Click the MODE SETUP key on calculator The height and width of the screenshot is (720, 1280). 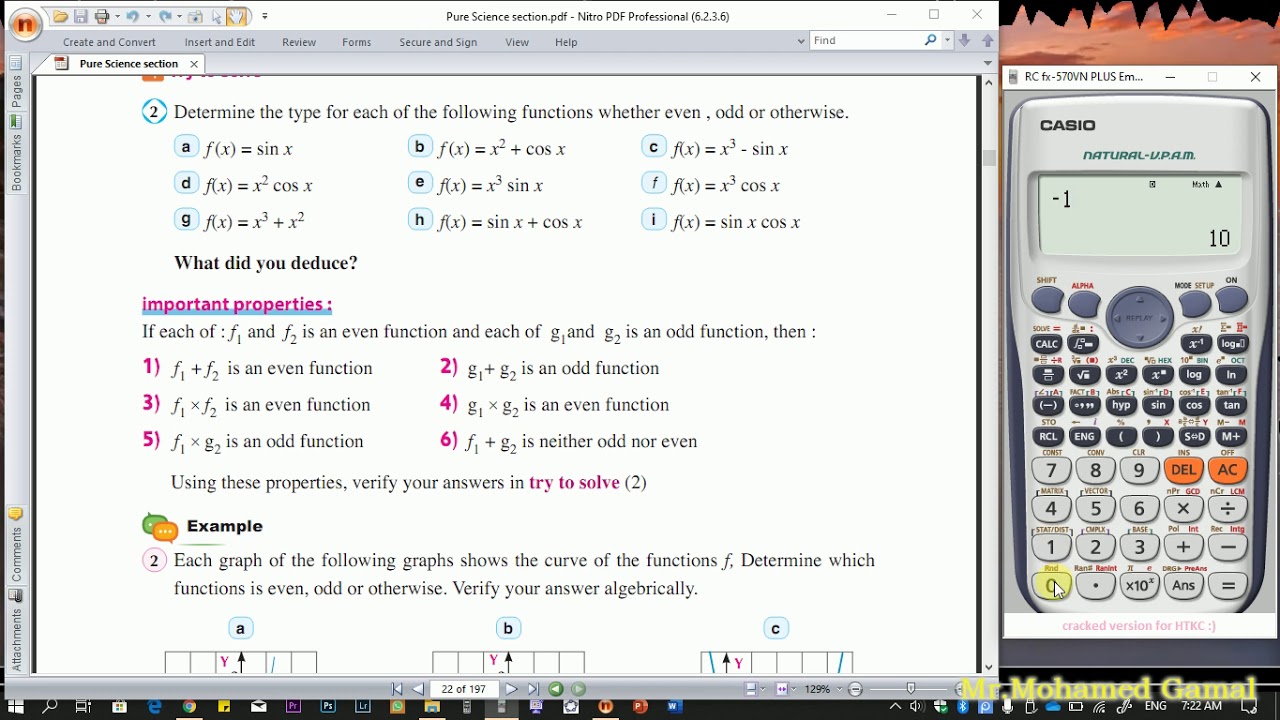[1195, 302]
